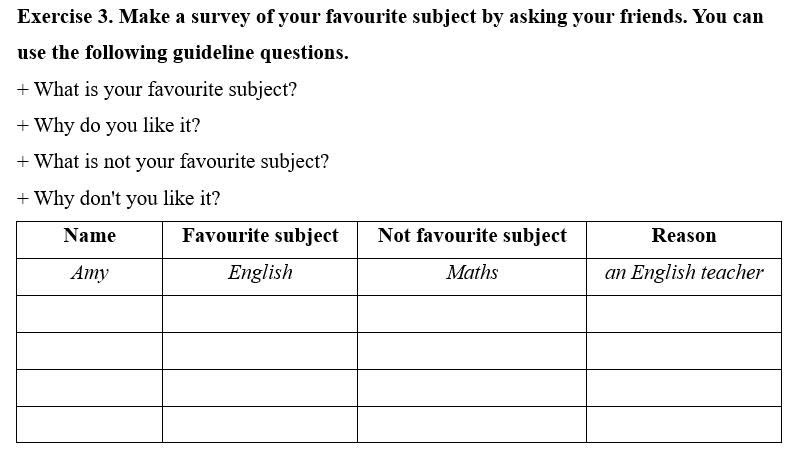Click the empty Name cell directly below "Amy"

[89, 314]
